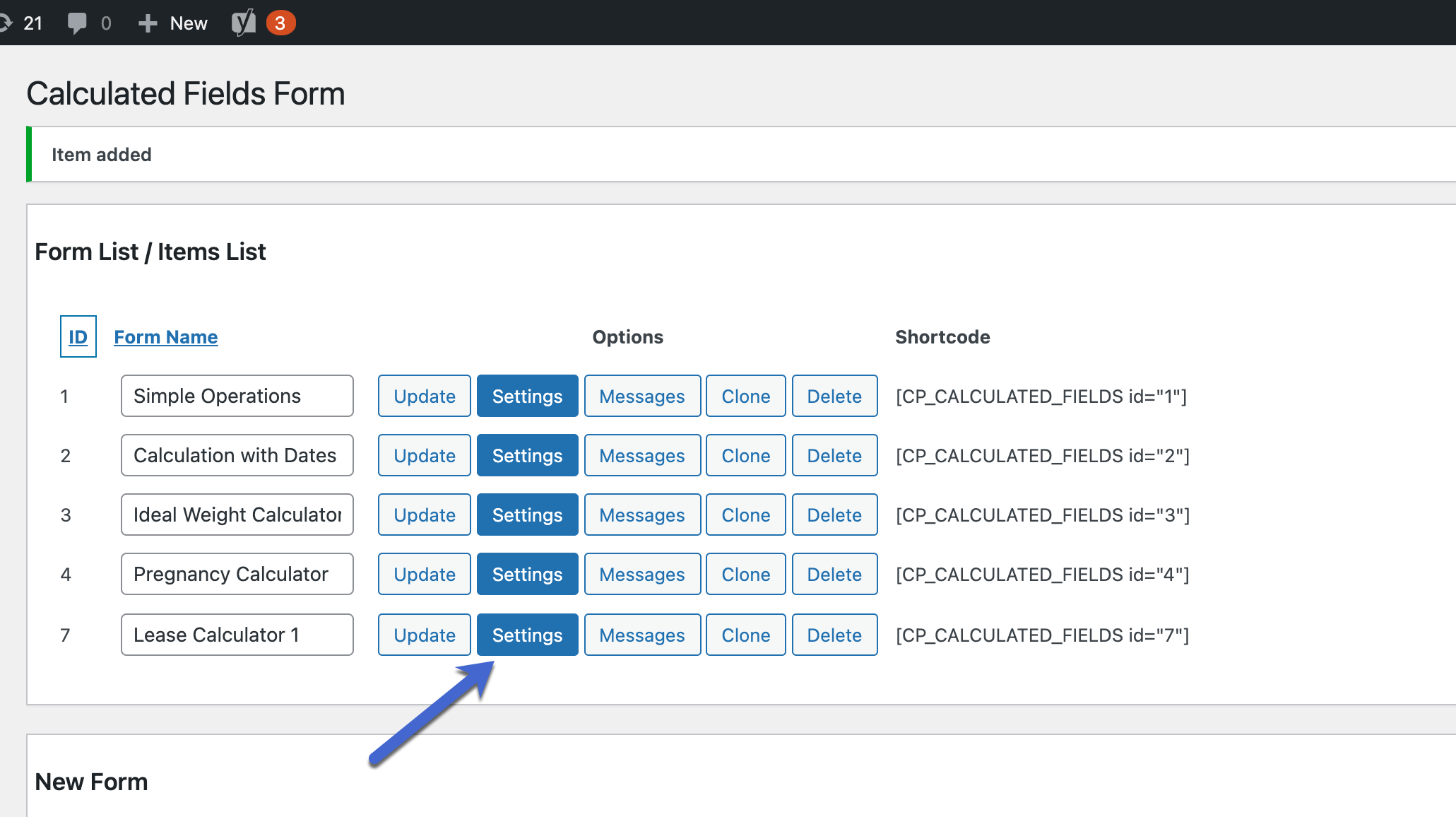Screen dimensions: 1456x817
Task: Open Messages for Pregnancy Calculator
Action: point(641,574)
